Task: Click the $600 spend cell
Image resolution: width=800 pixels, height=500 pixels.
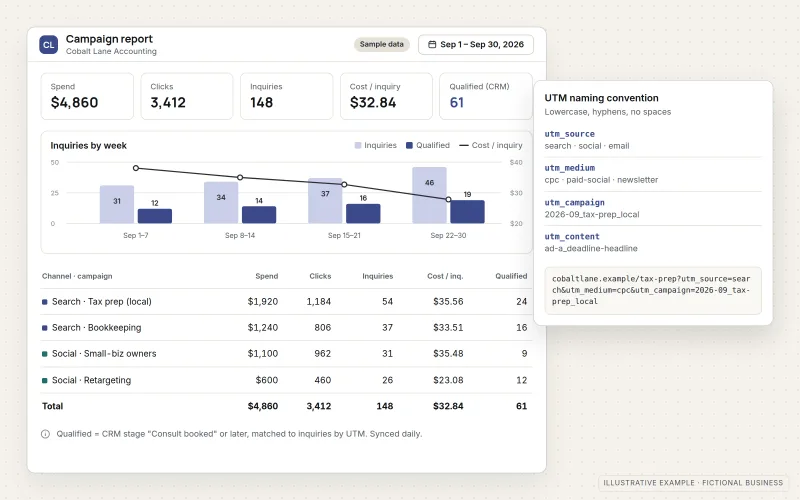Action: point(267,380)
